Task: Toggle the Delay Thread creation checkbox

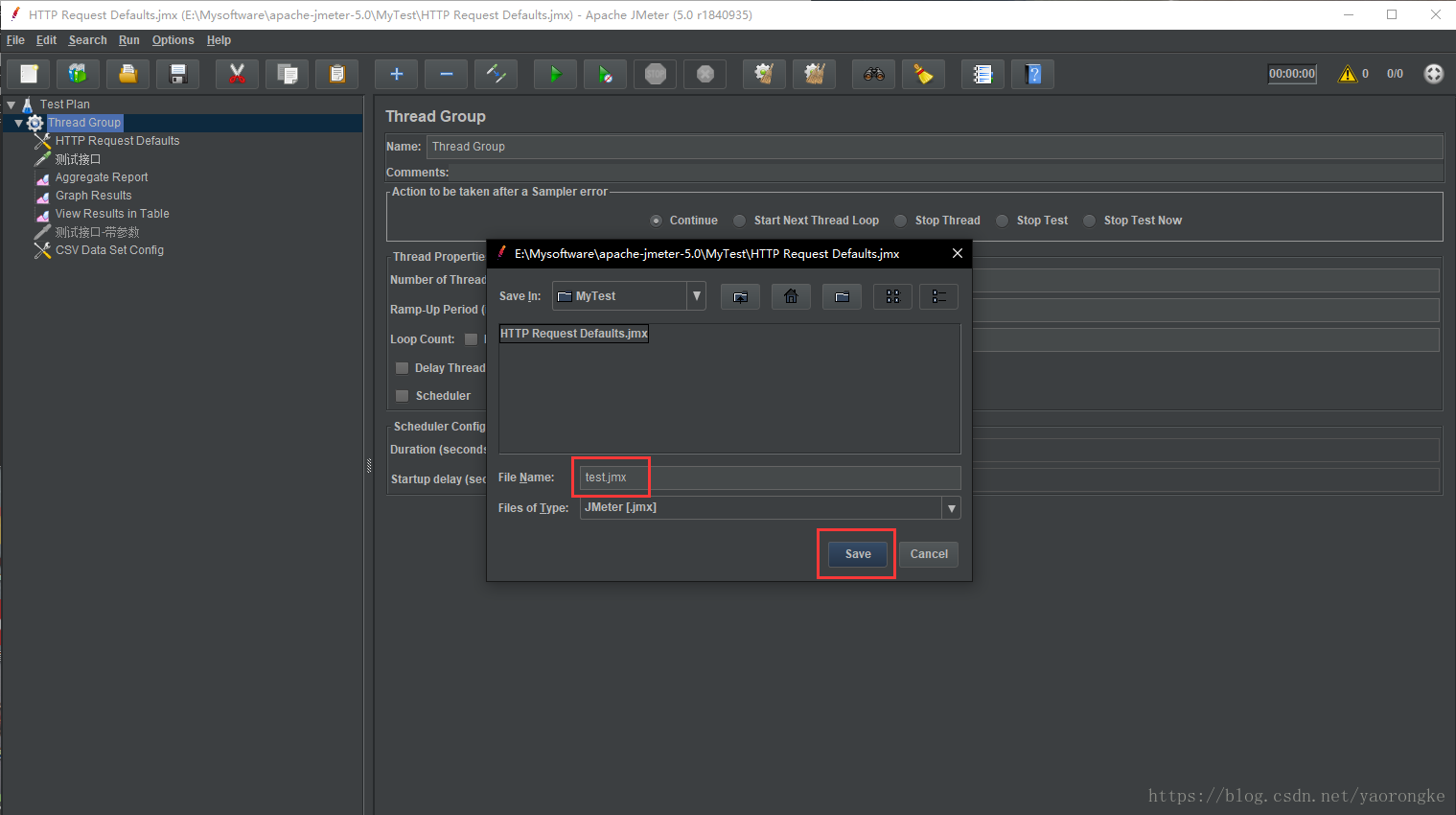Action: (402, 368)
